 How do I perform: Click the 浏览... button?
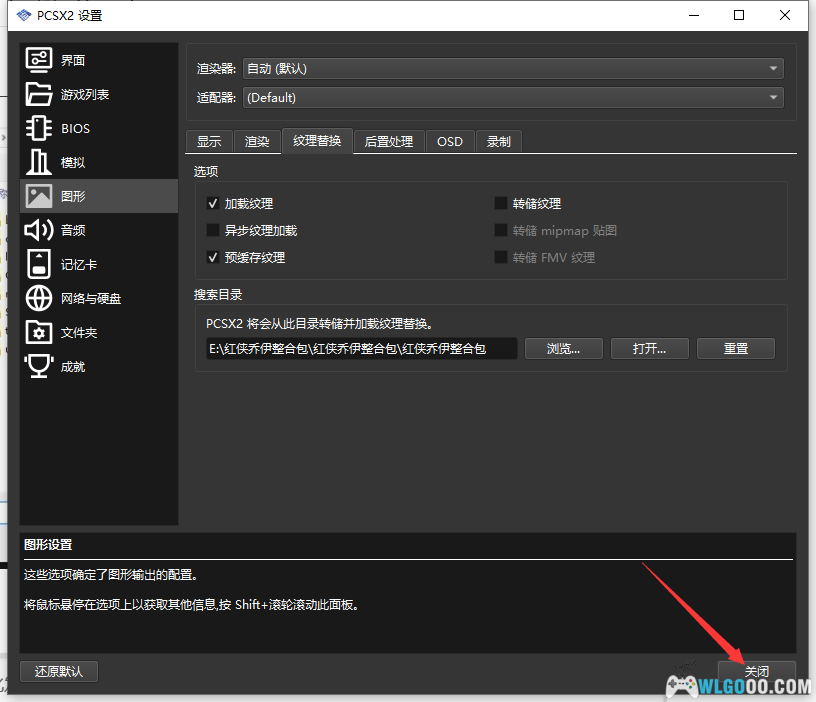[x=564, y=348]
